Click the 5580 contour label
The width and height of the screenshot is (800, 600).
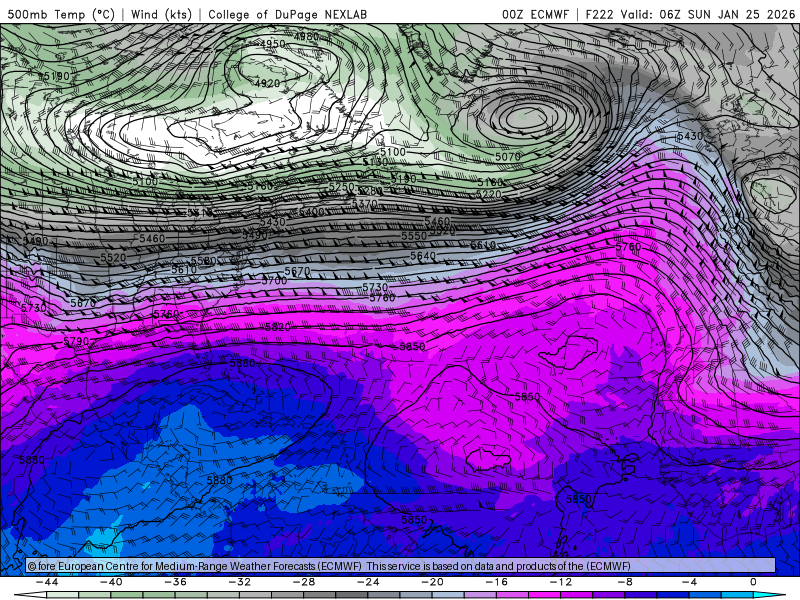204,261
